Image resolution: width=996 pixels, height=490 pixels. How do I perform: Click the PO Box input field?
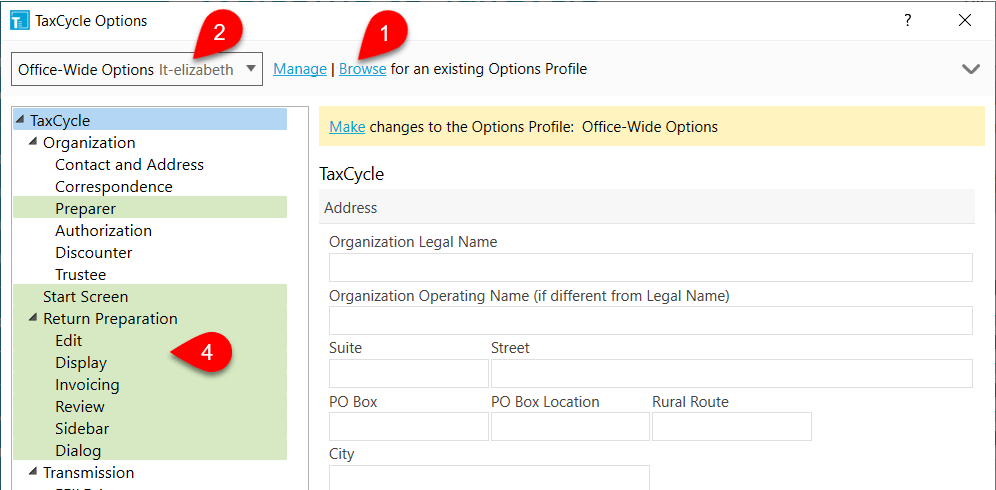click(408, 426)
